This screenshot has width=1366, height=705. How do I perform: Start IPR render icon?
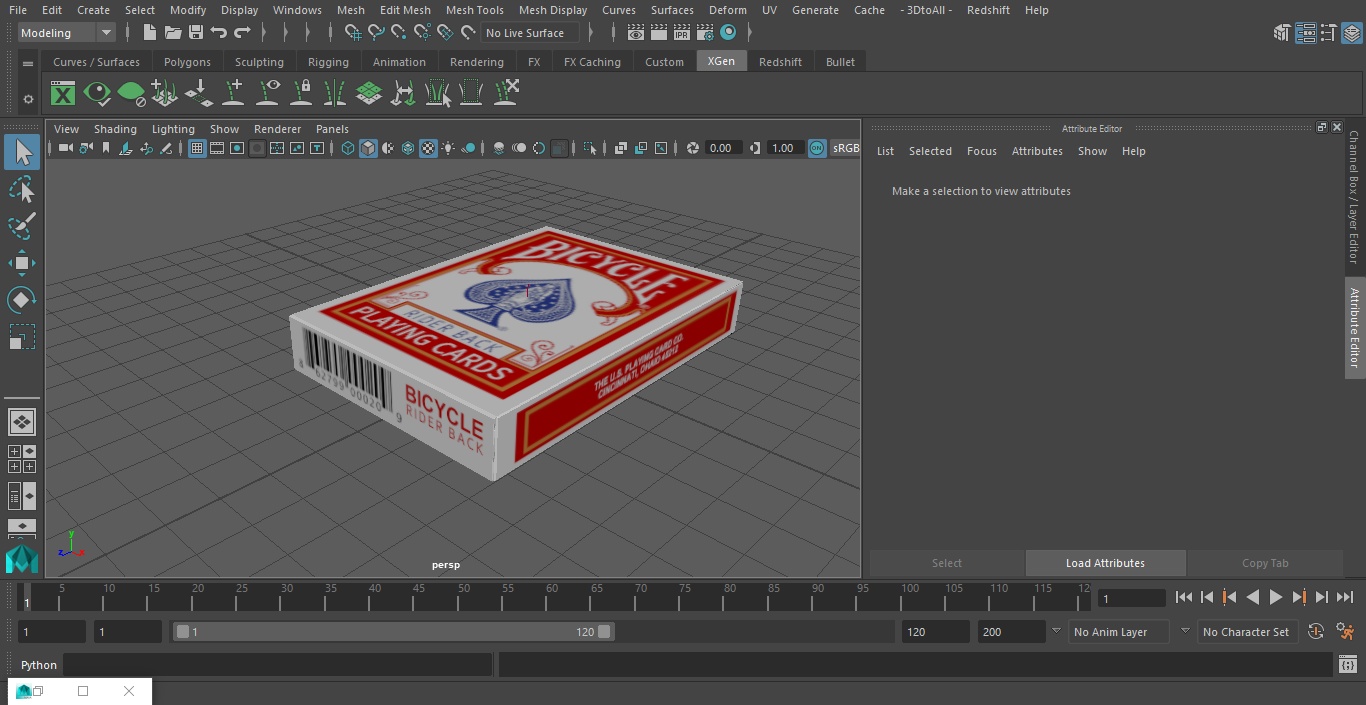[682, 33]
